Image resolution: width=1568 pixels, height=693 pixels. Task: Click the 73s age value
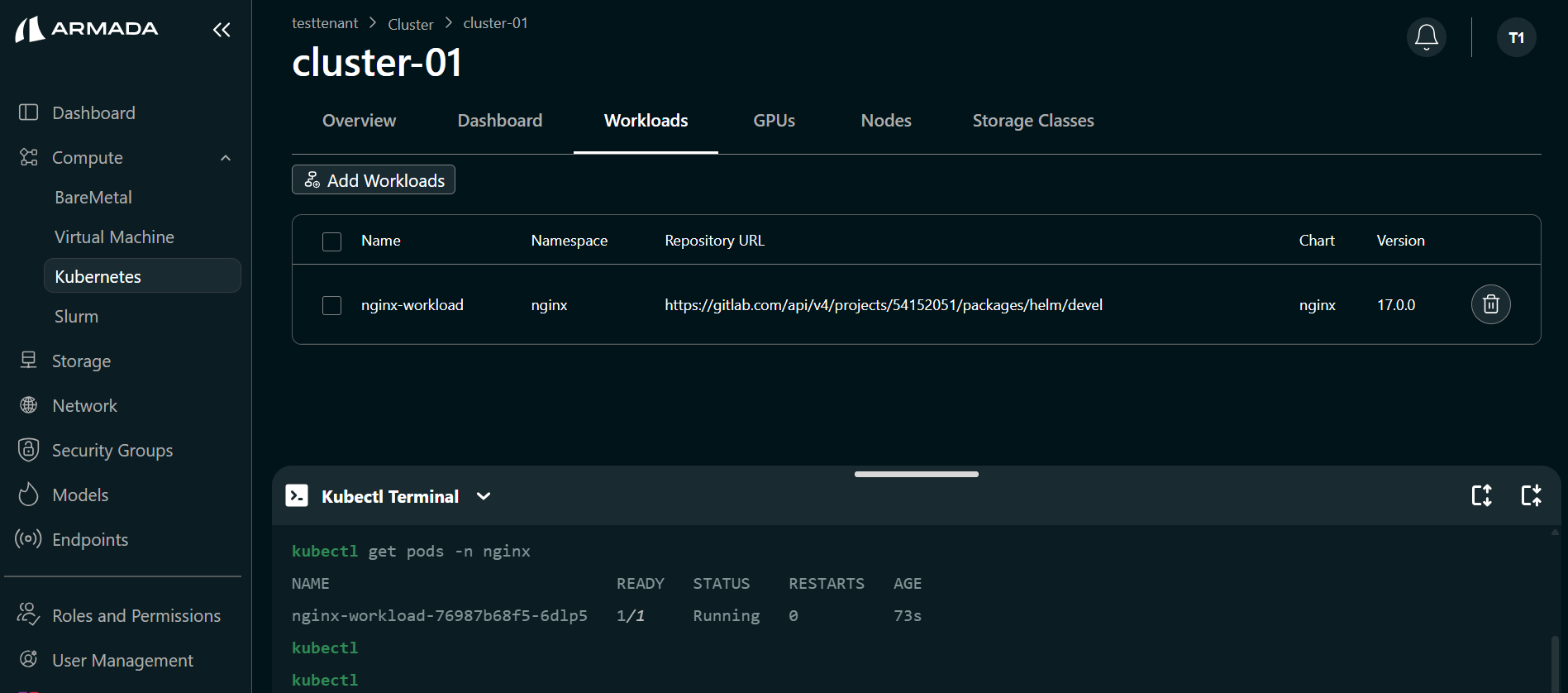pyautogui.click(x=908, y=616)
